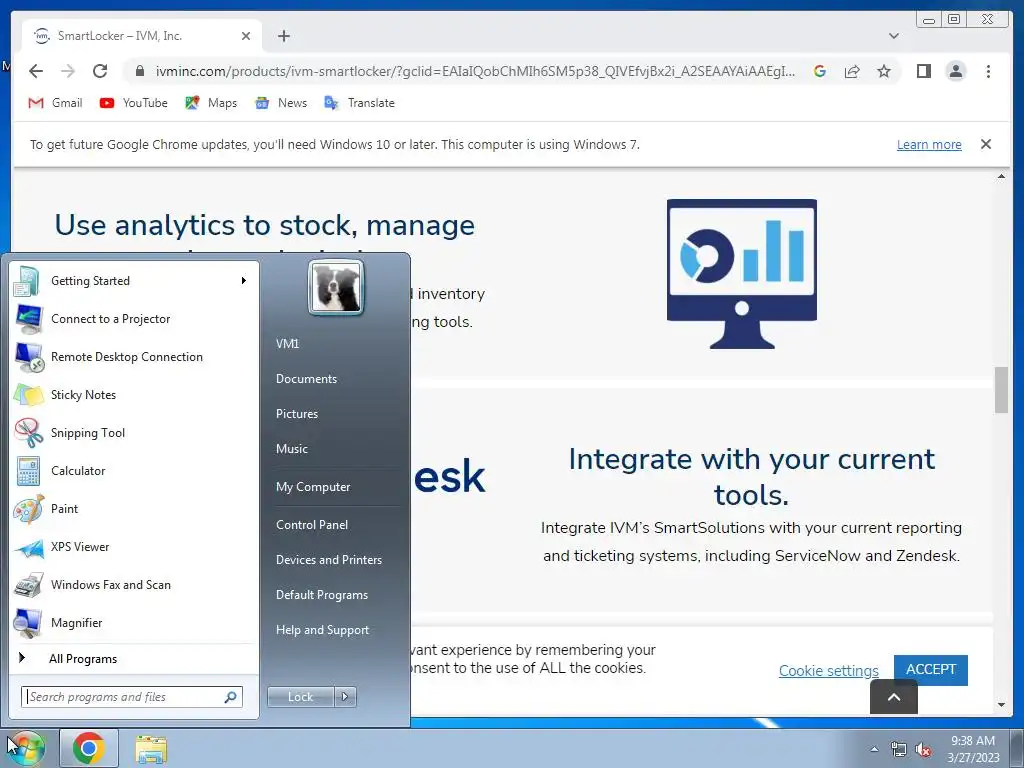The width and height of the screenshot is (1024, 768).
Task: Open Devices and Printers
Action: coord(329,560)
